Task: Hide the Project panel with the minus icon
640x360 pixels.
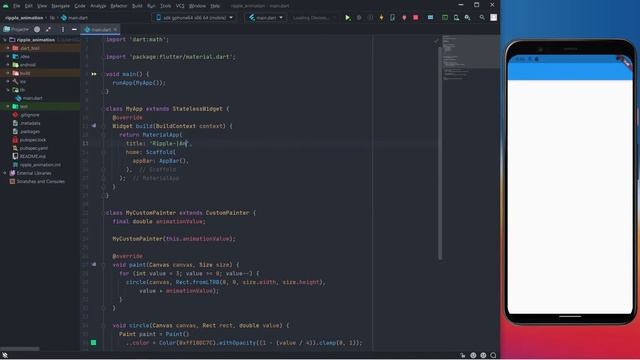Action: (74, 29)
